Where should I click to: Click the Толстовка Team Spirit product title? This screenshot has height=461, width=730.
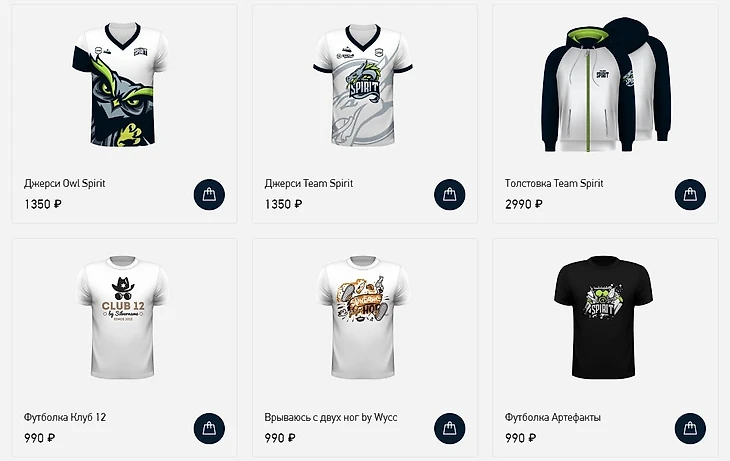[x=554, y=183]
